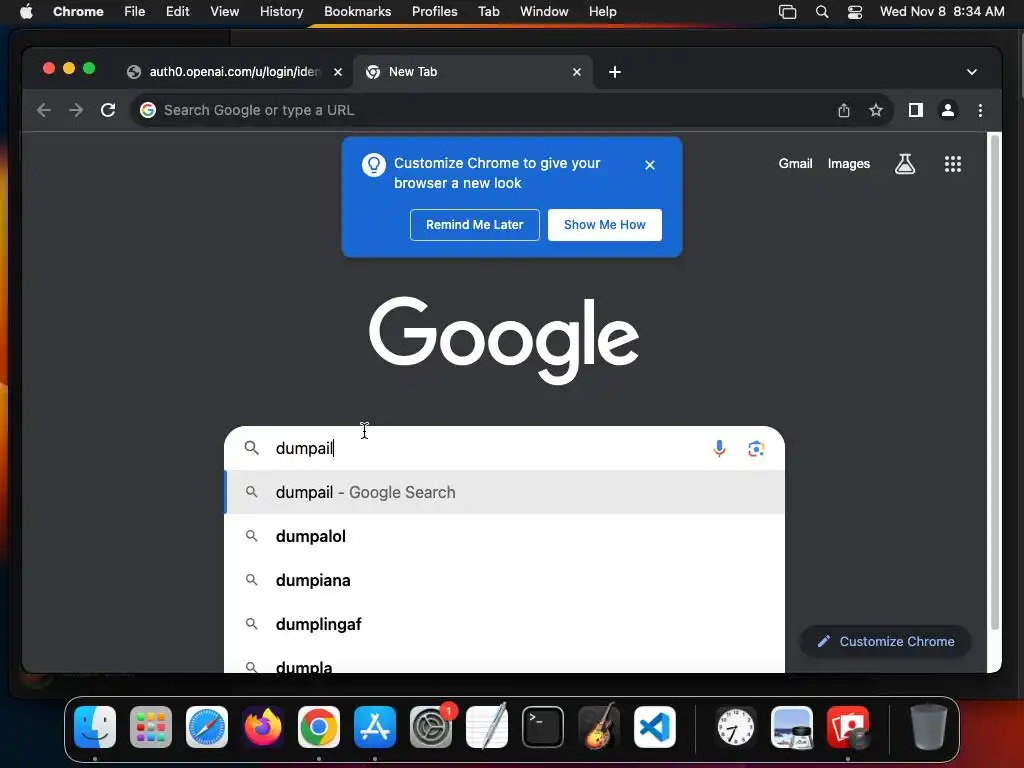Image resolution: width=1024 pixels, height=768 pixels.
Task: Launch Safari from the Dock
Action: (x=207, y=727)
